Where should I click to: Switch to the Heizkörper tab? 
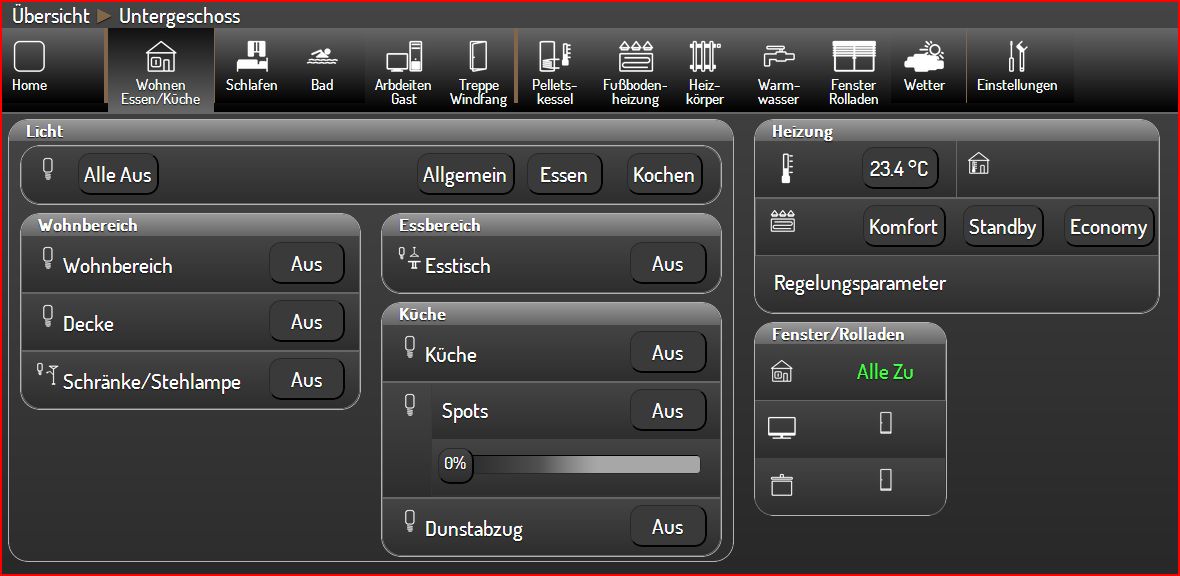[705, 70]
